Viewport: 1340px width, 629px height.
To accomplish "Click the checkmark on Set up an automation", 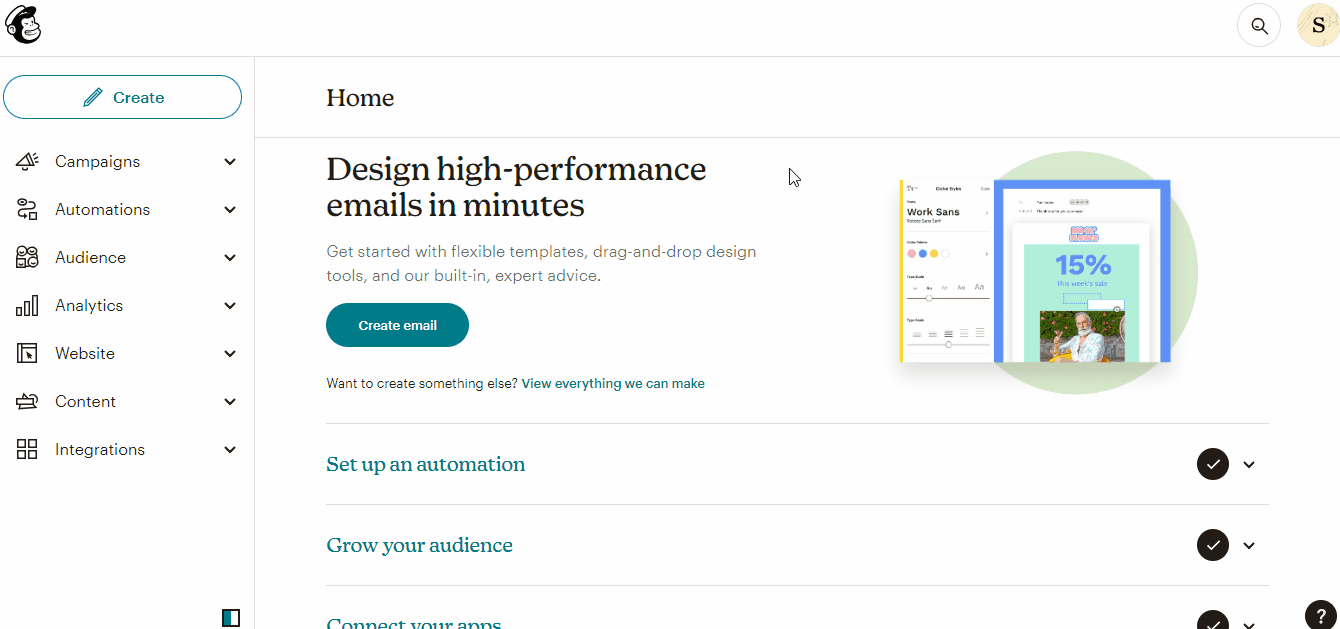I will click(x=1213, y=464).
